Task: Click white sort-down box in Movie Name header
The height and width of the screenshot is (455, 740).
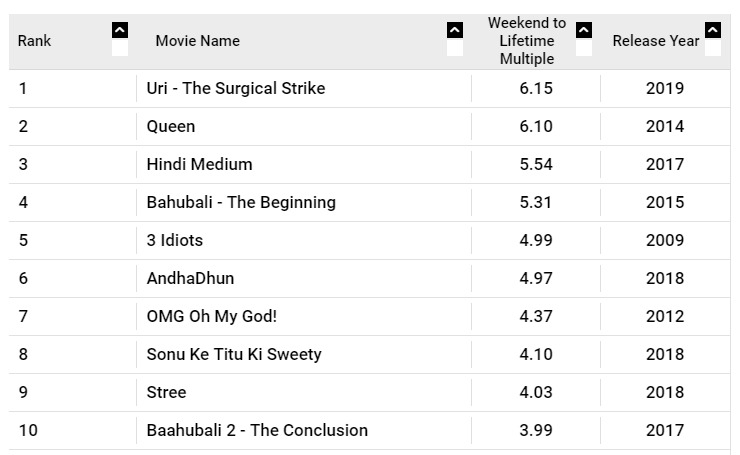Action: 455,48
